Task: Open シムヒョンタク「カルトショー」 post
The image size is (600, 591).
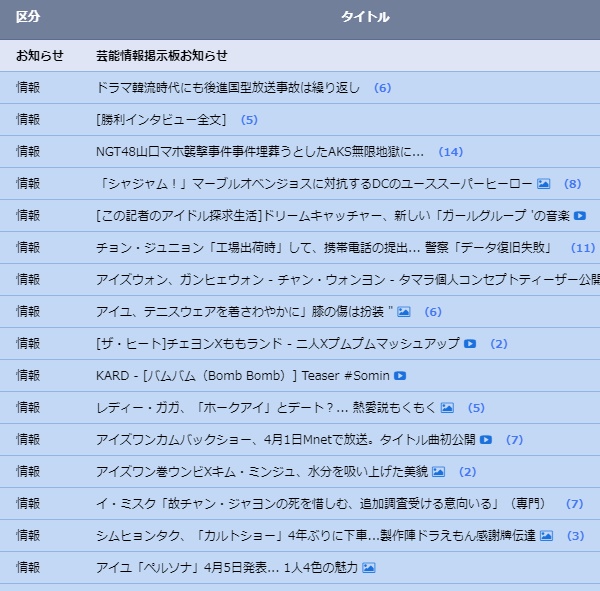Action: coord(316,535)
